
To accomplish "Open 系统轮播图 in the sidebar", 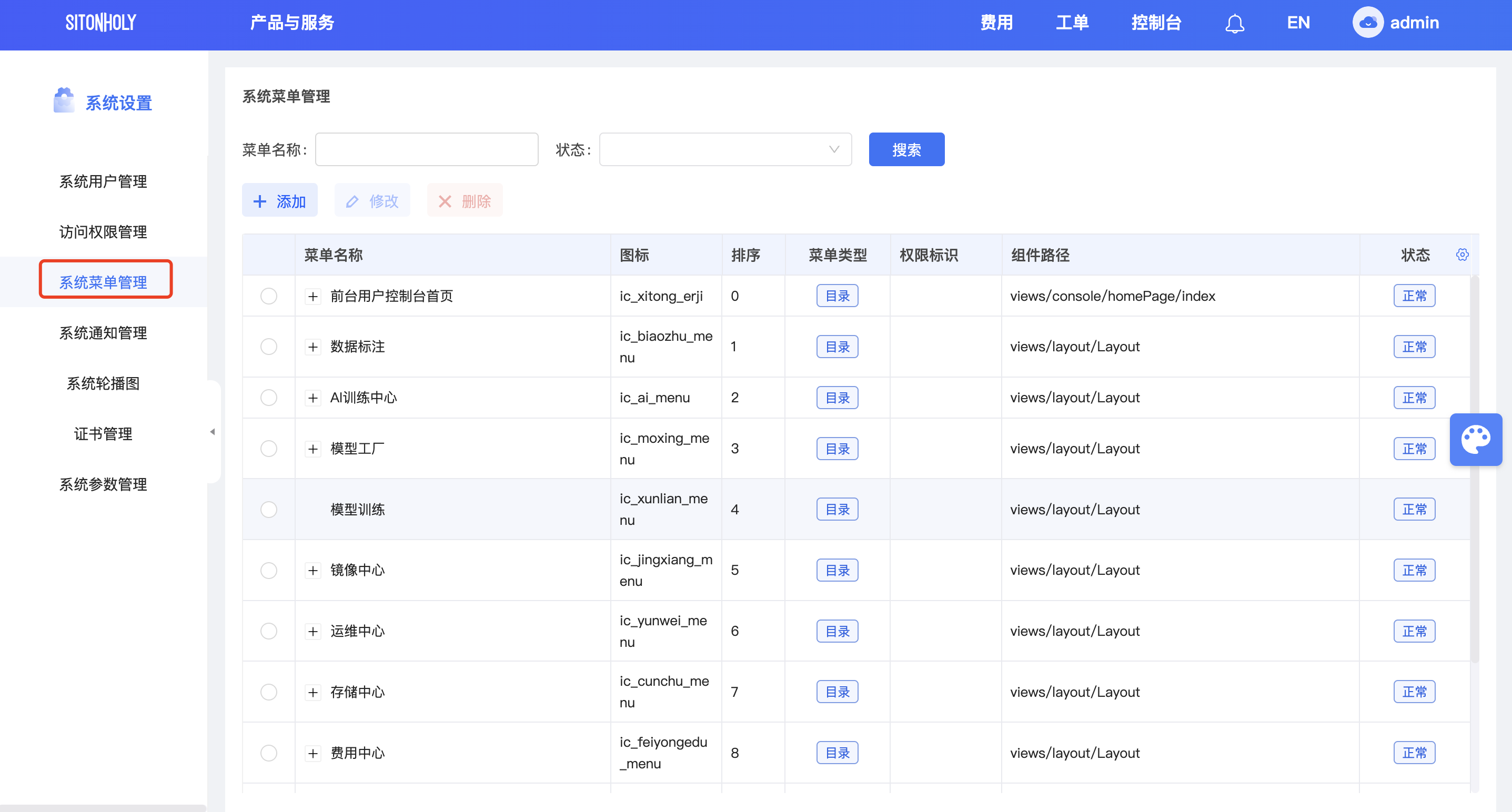I will pos(103,384).
